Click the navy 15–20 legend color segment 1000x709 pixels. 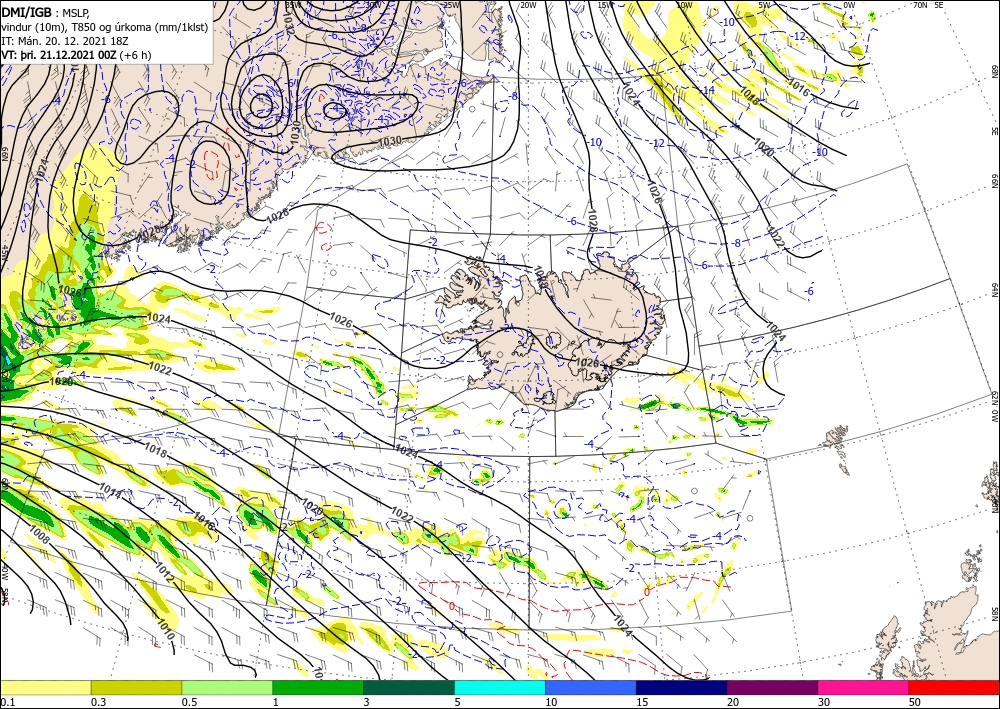682,687
